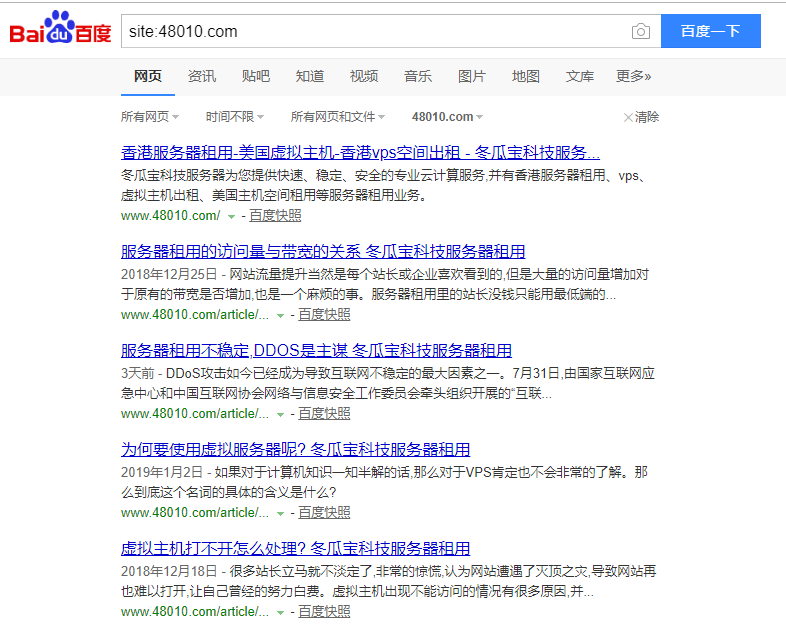Image resolution: width=786 pixels, height=634 pixels.
Task: Open 虚拟主机打不开怎么处理 result link
Action: tap(295, 548)
